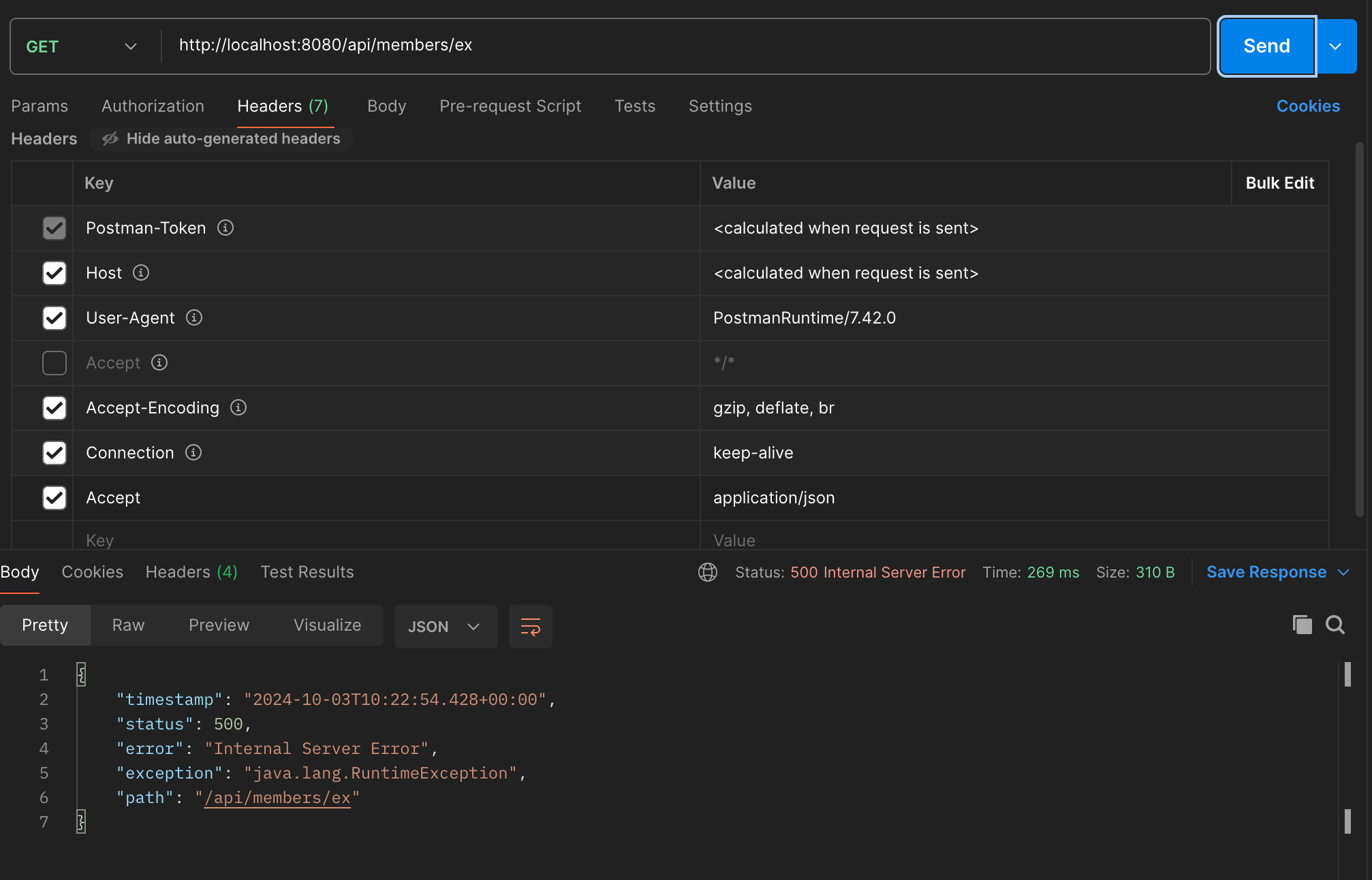Click the info icon beside Accept-Encoding
The width and height of the screenshot is (1372, 880).
coord(238,408)
